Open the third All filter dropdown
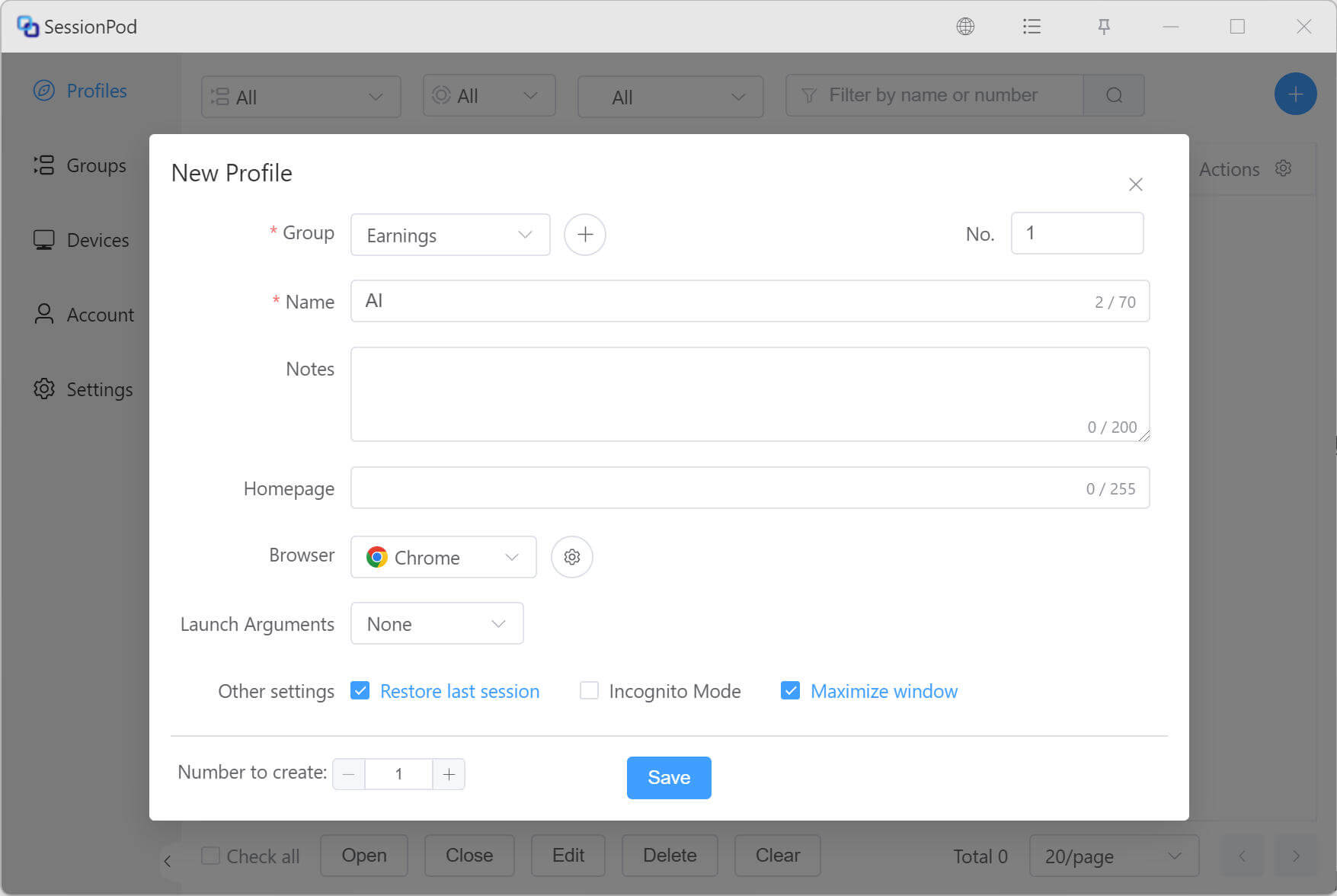The image size is (1337, 896). [x=670, y=97]
